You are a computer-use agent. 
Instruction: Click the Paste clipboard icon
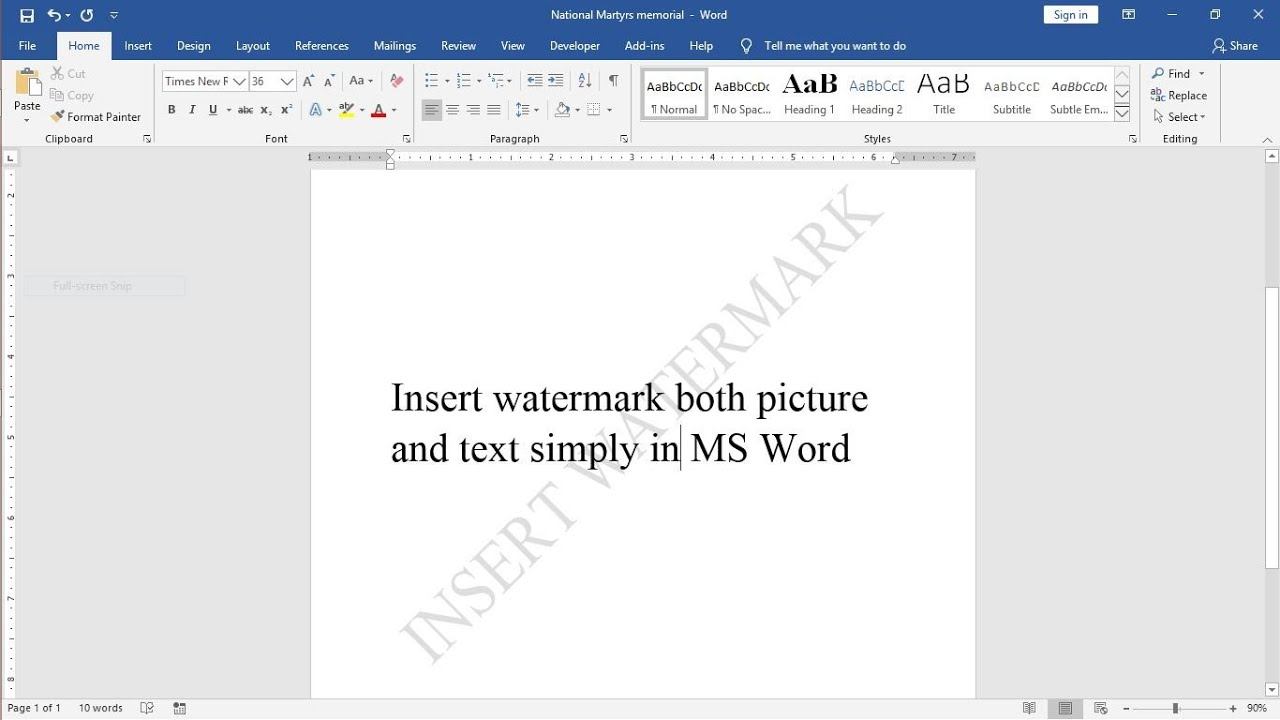(27, 83)
